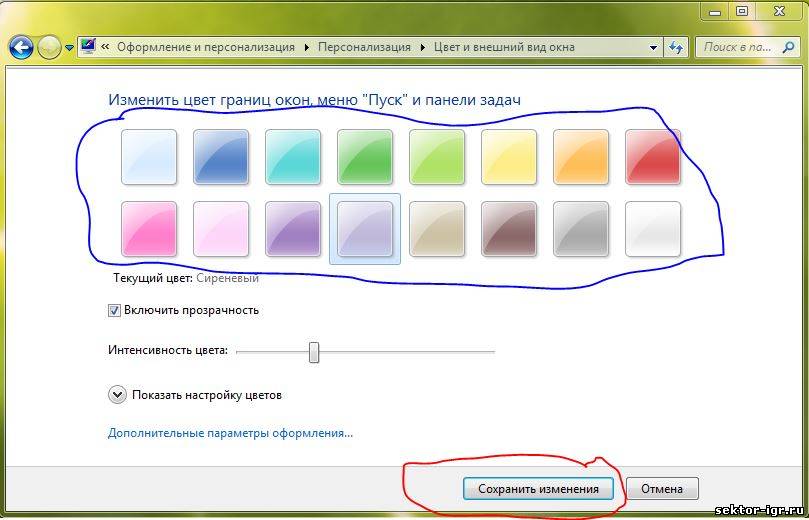Pick the beige tan color swatch
The height and width of the screenshot is (520, 809).
(437, 229)
